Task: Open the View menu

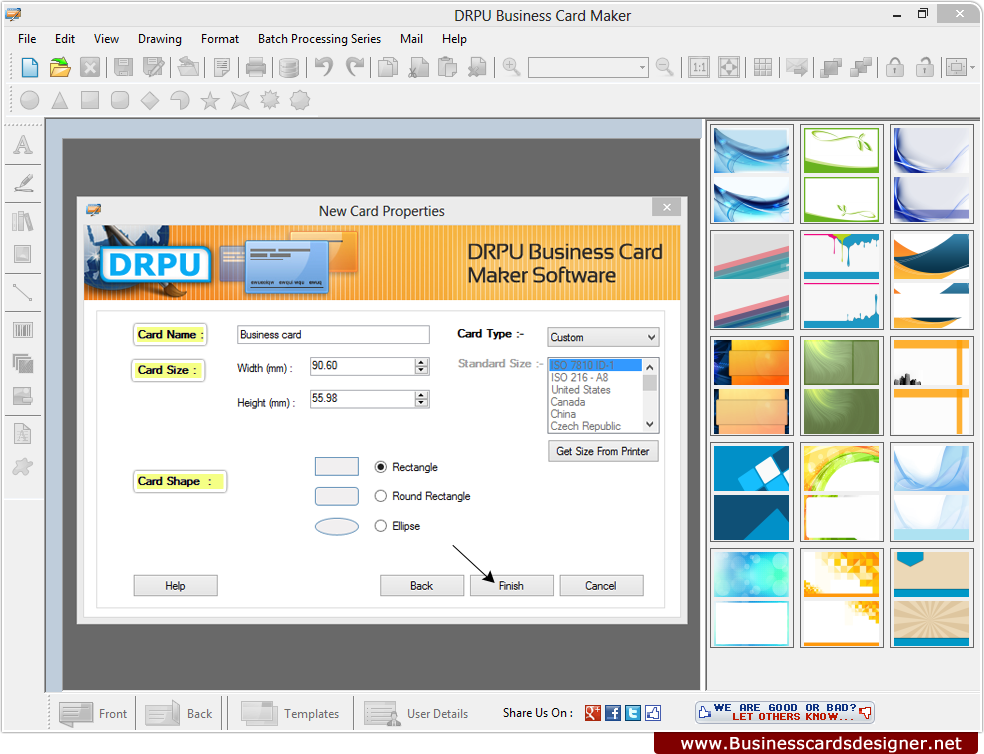Action: (106, 39)
